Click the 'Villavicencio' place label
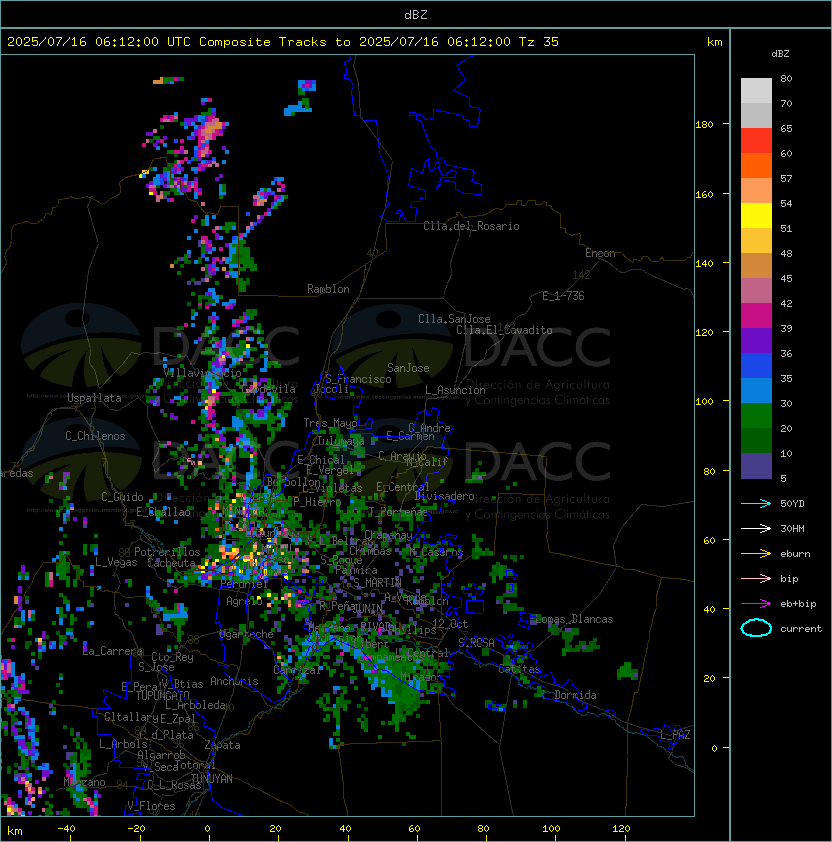Screen dimensions: 832x842 (202, 373)
